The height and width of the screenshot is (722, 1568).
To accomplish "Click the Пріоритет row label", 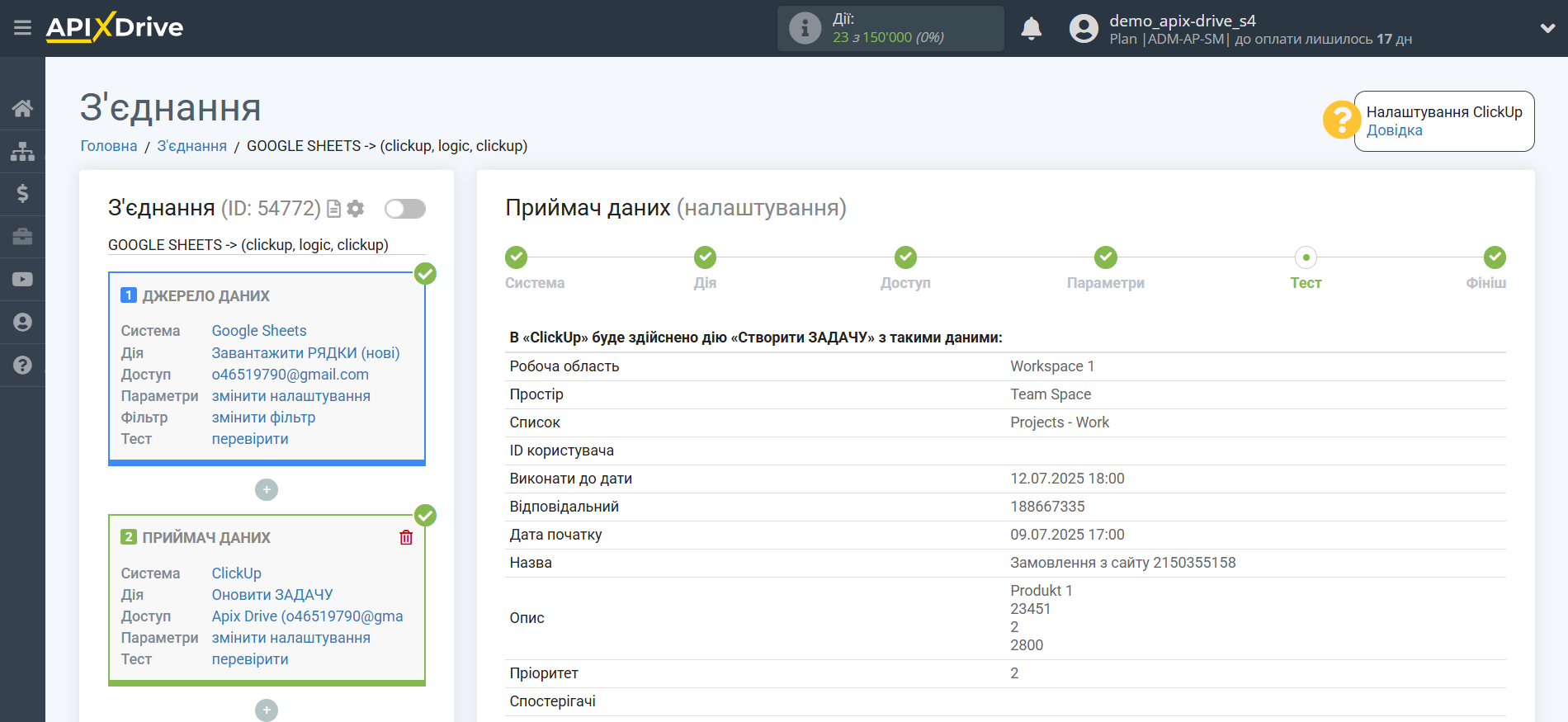I will [x=544, y=673].
